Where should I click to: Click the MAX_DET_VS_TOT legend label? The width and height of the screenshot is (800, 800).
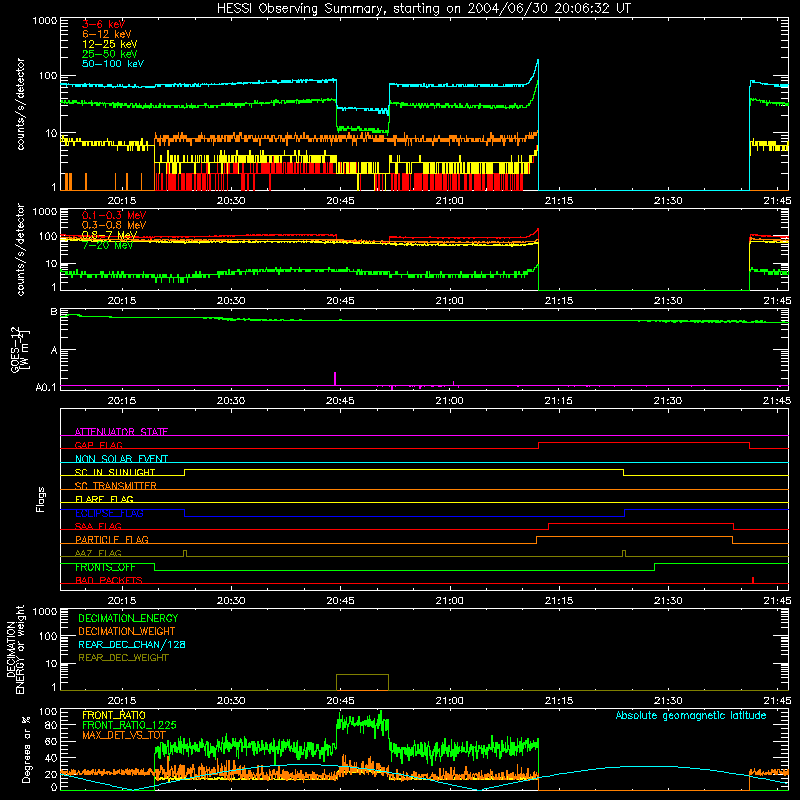point(124,735)
